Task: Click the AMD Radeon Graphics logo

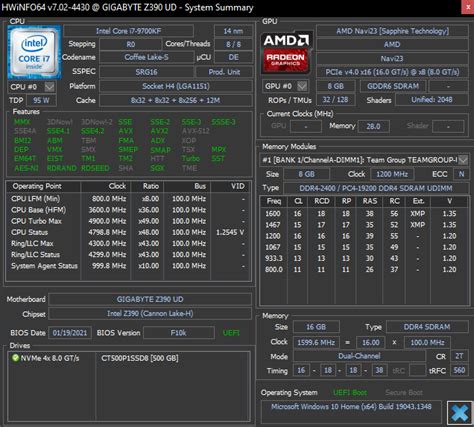Action: pyautogui.click(x=286, y=52)
